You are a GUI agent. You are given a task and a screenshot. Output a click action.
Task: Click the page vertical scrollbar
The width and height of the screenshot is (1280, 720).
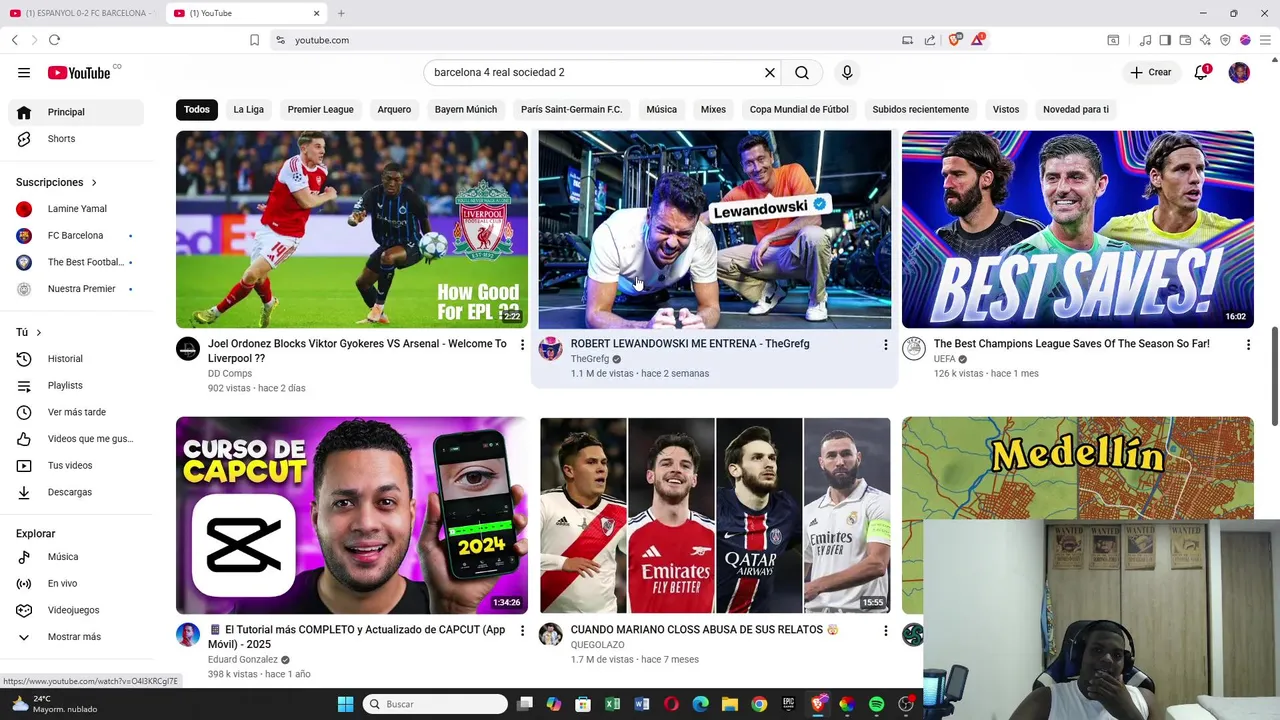point(1274,375)
